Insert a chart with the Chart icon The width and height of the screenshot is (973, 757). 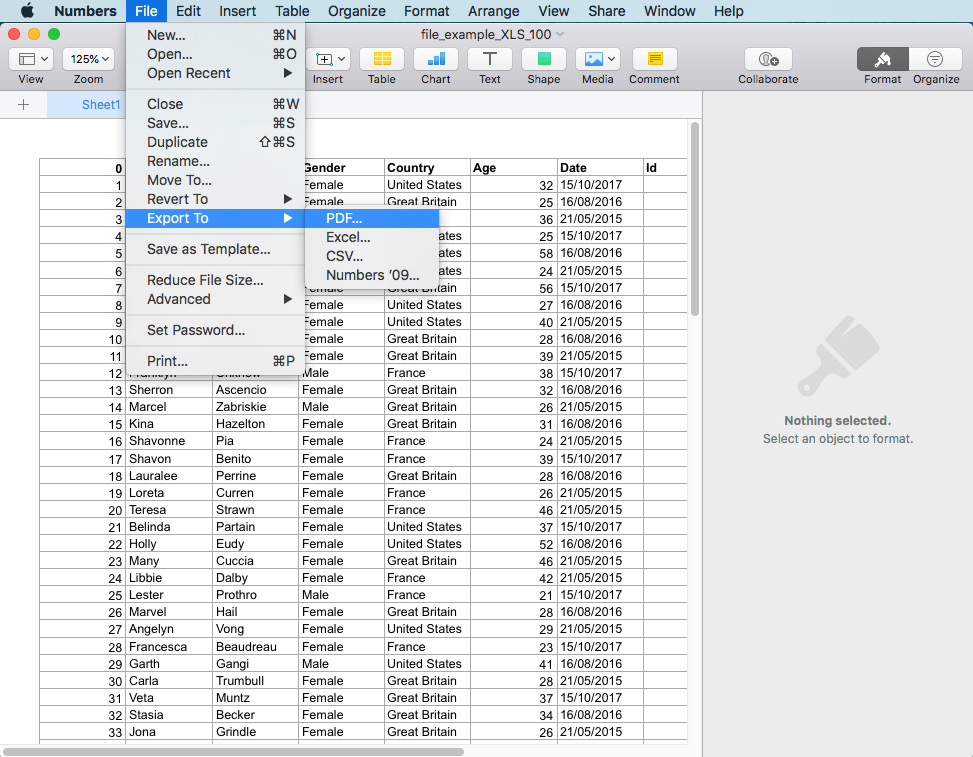point(435,60)
